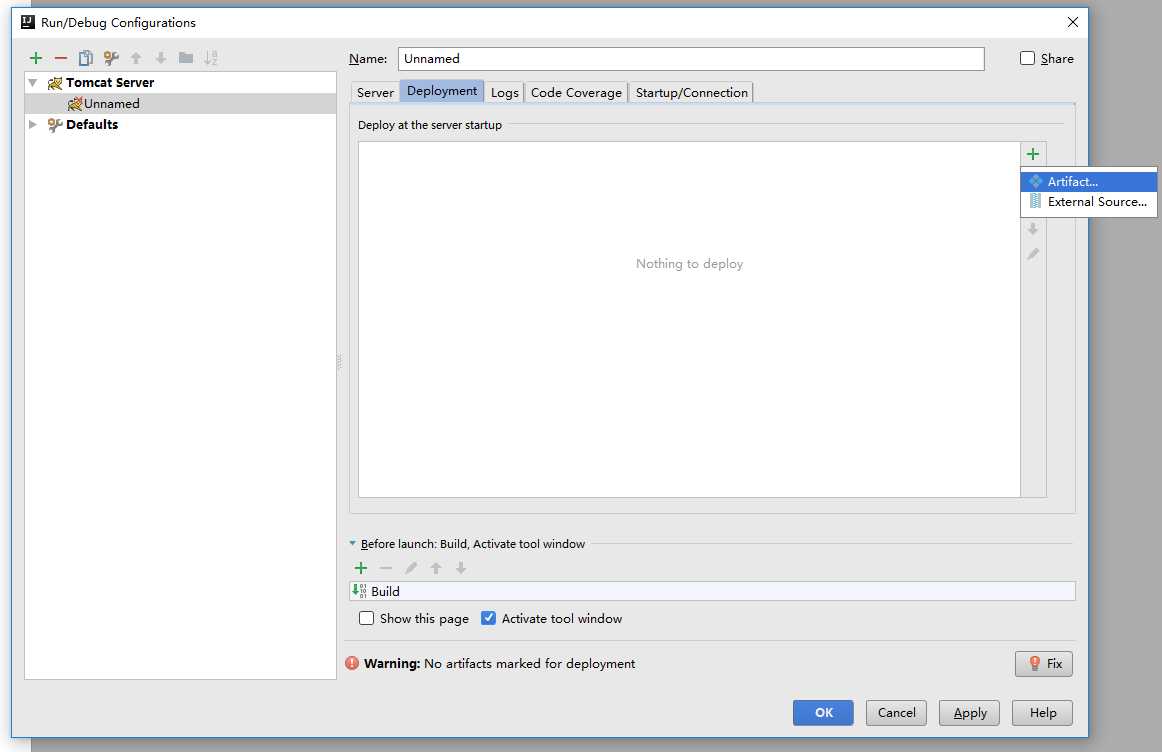The height and width of the screenshot is (752, 1162).
Task: Open edit defaults wrench icon
Action: (111, 58)
